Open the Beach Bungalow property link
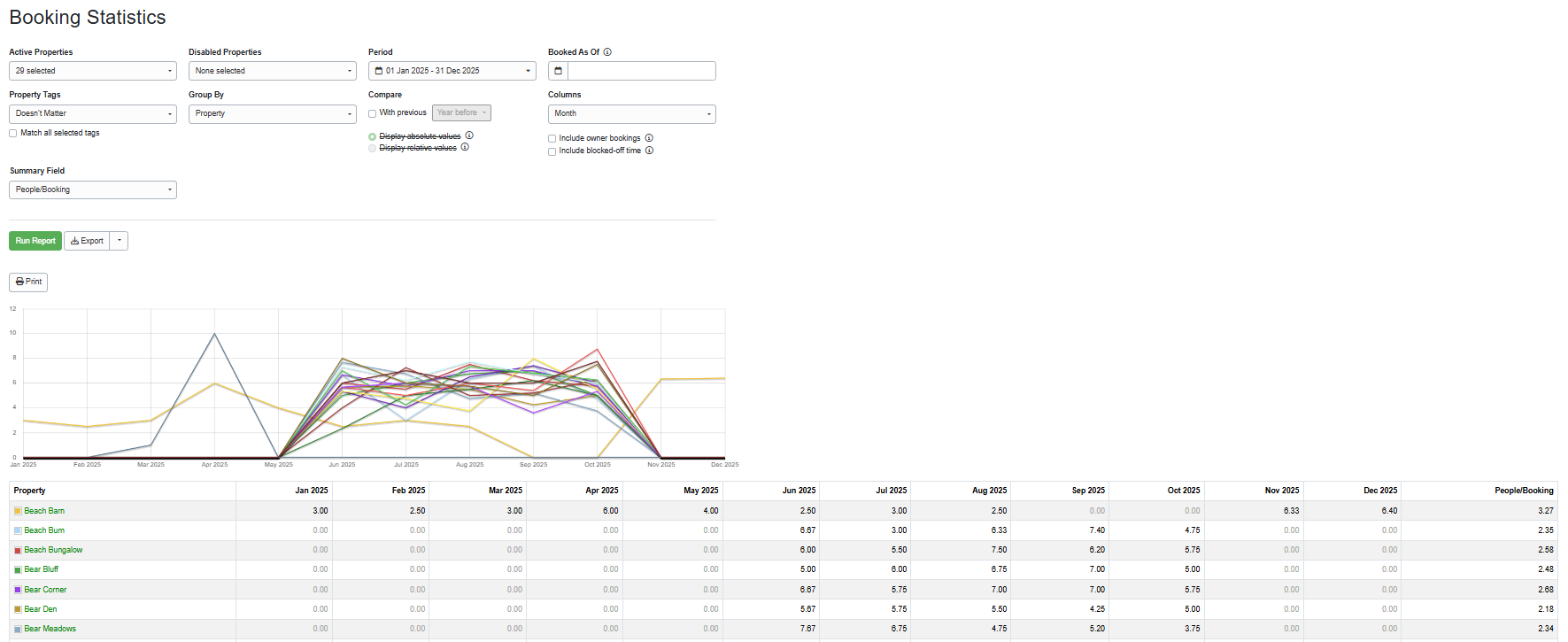 point(53,550)
